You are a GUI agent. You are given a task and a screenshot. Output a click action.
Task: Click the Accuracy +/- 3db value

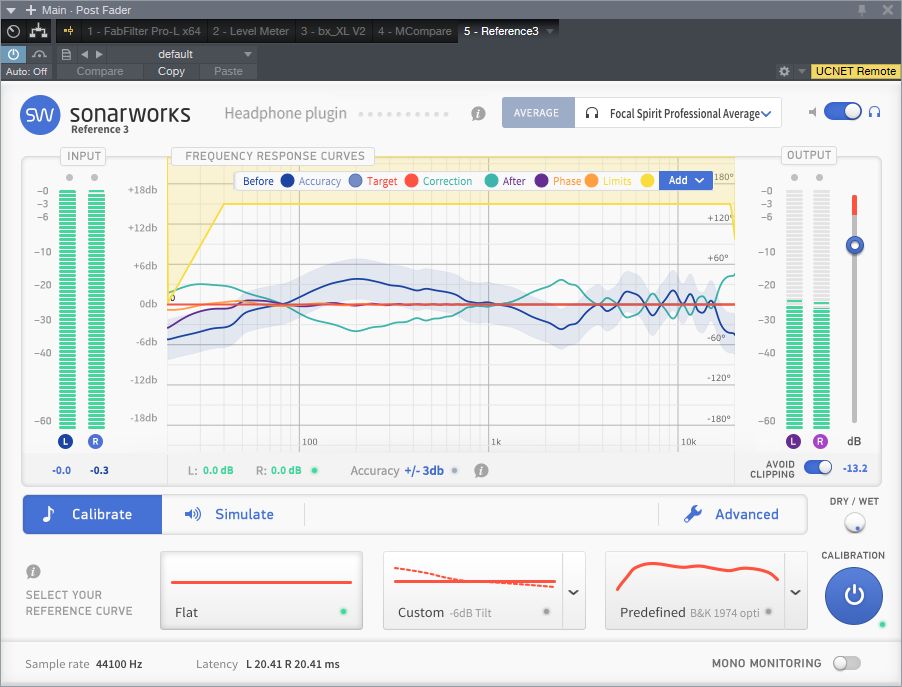coord(424,471)
